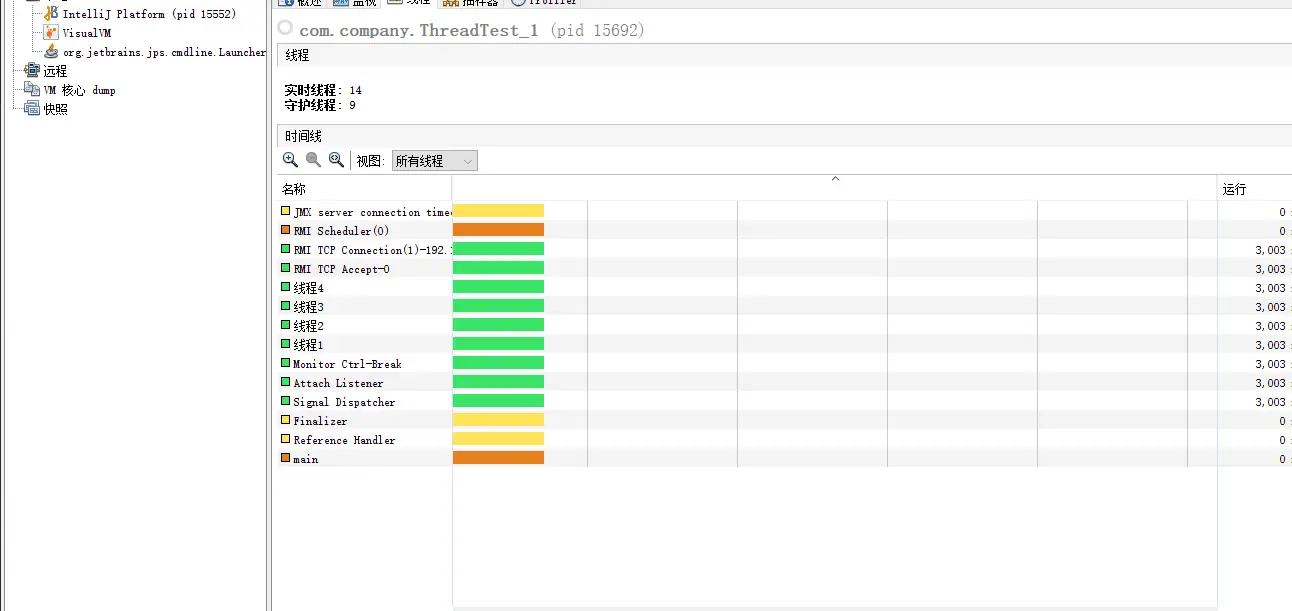
Task: Click the fit-to-width zoom magnifier icon
Action: tap(336, 160)
